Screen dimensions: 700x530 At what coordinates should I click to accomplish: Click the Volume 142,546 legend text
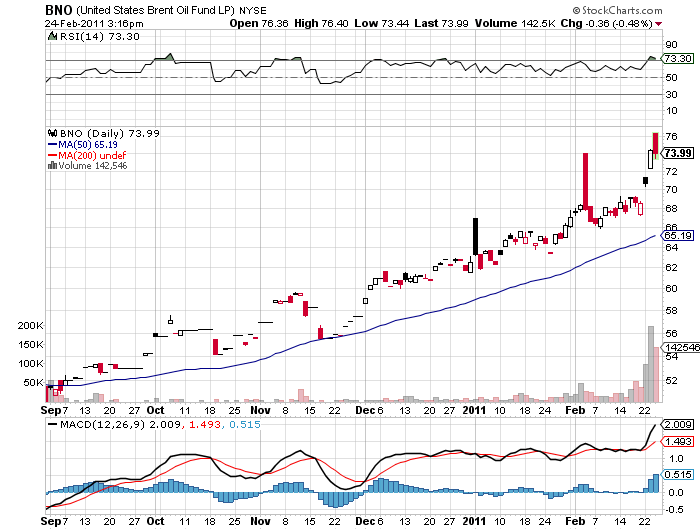(x=93, y=166)
